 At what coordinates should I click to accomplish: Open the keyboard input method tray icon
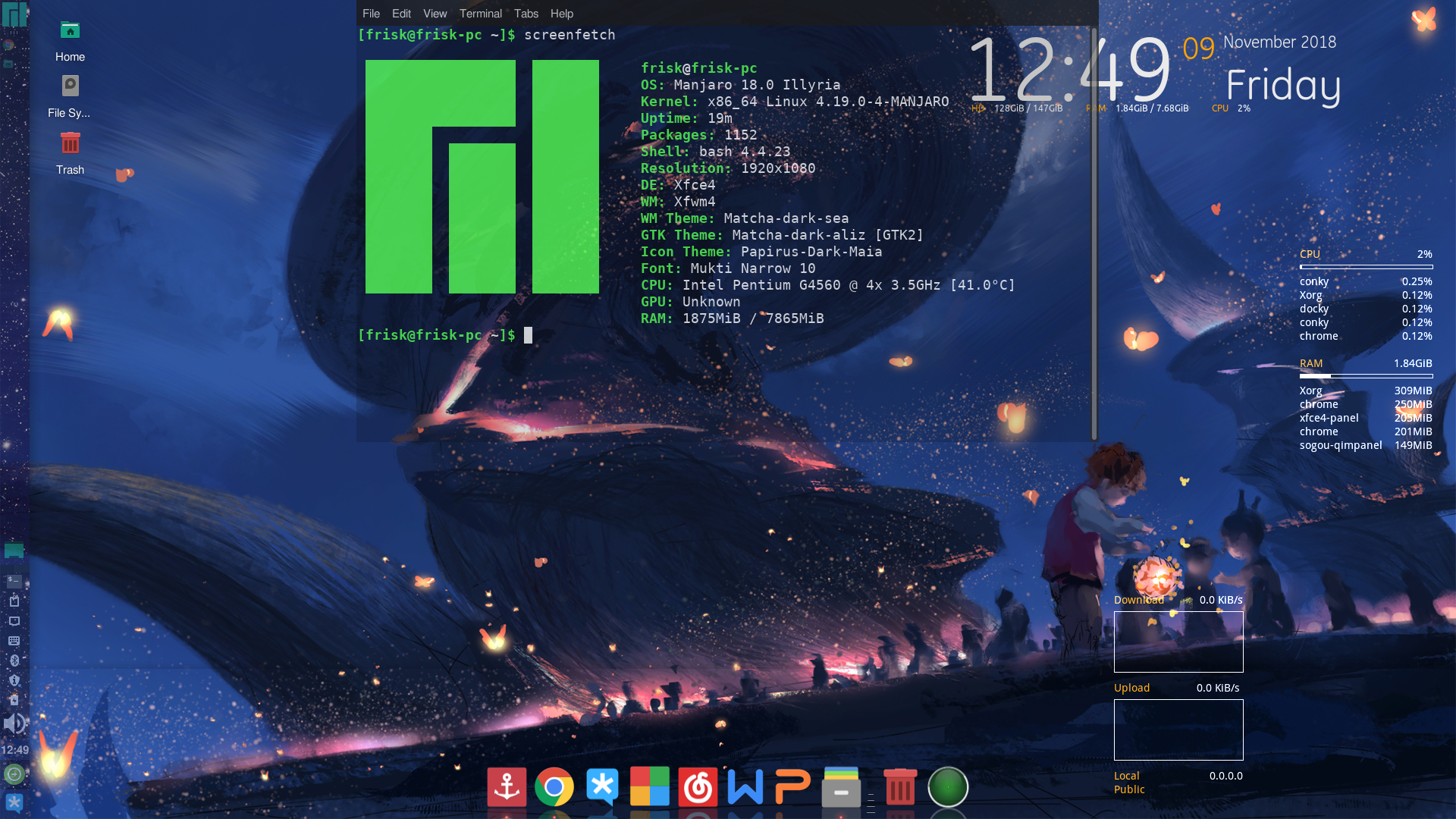point(14,641)
